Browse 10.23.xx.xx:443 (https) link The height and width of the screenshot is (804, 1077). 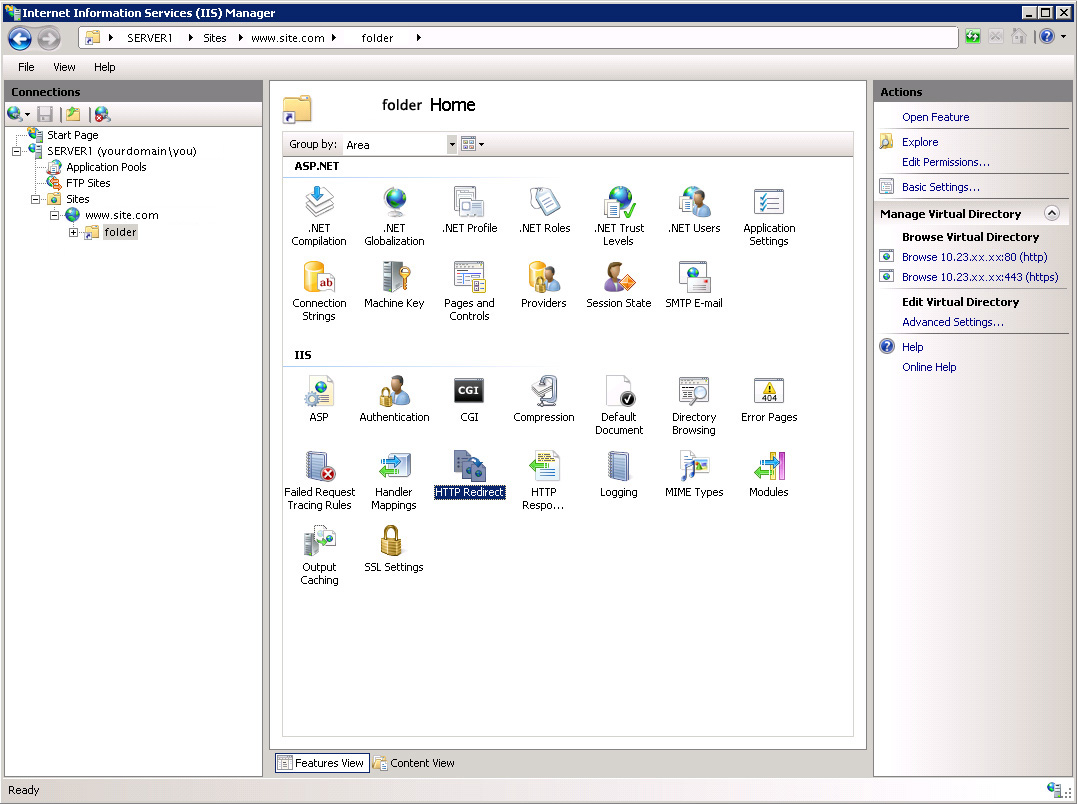pos(979,277)
